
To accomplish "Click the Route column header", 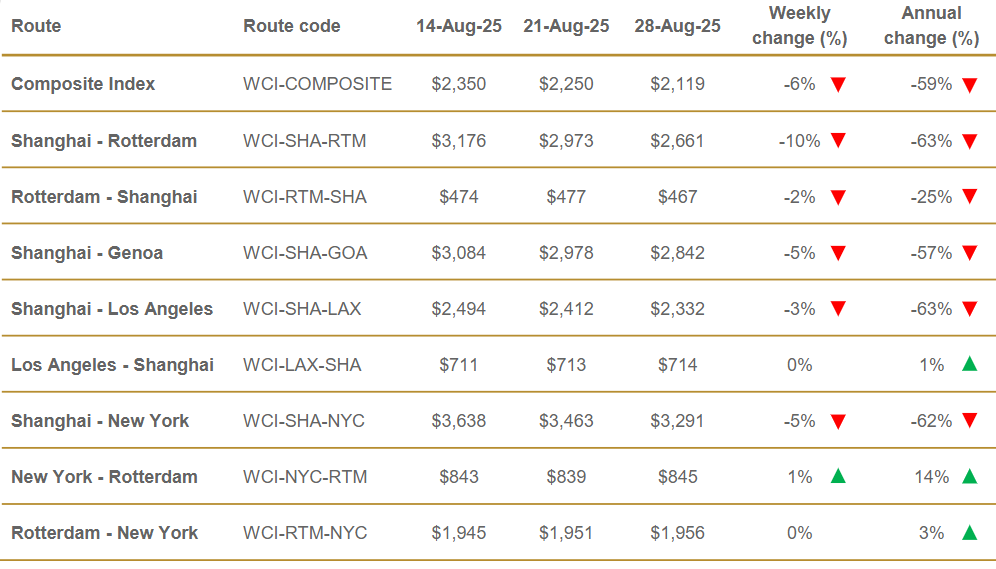I will pos(36,26).
